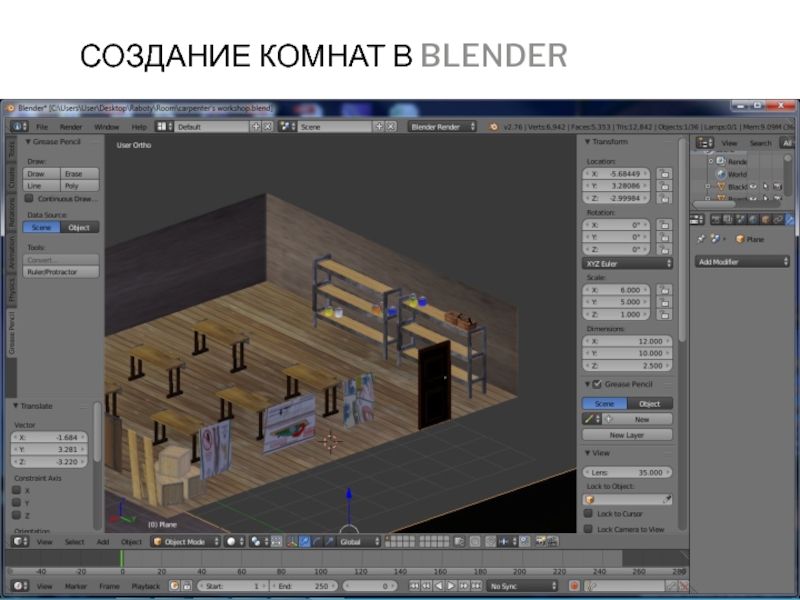The width and height of the screenshot is (800, 600).
Task: Click the timeline editor type clock icon
Action: (x=20, y=586)
